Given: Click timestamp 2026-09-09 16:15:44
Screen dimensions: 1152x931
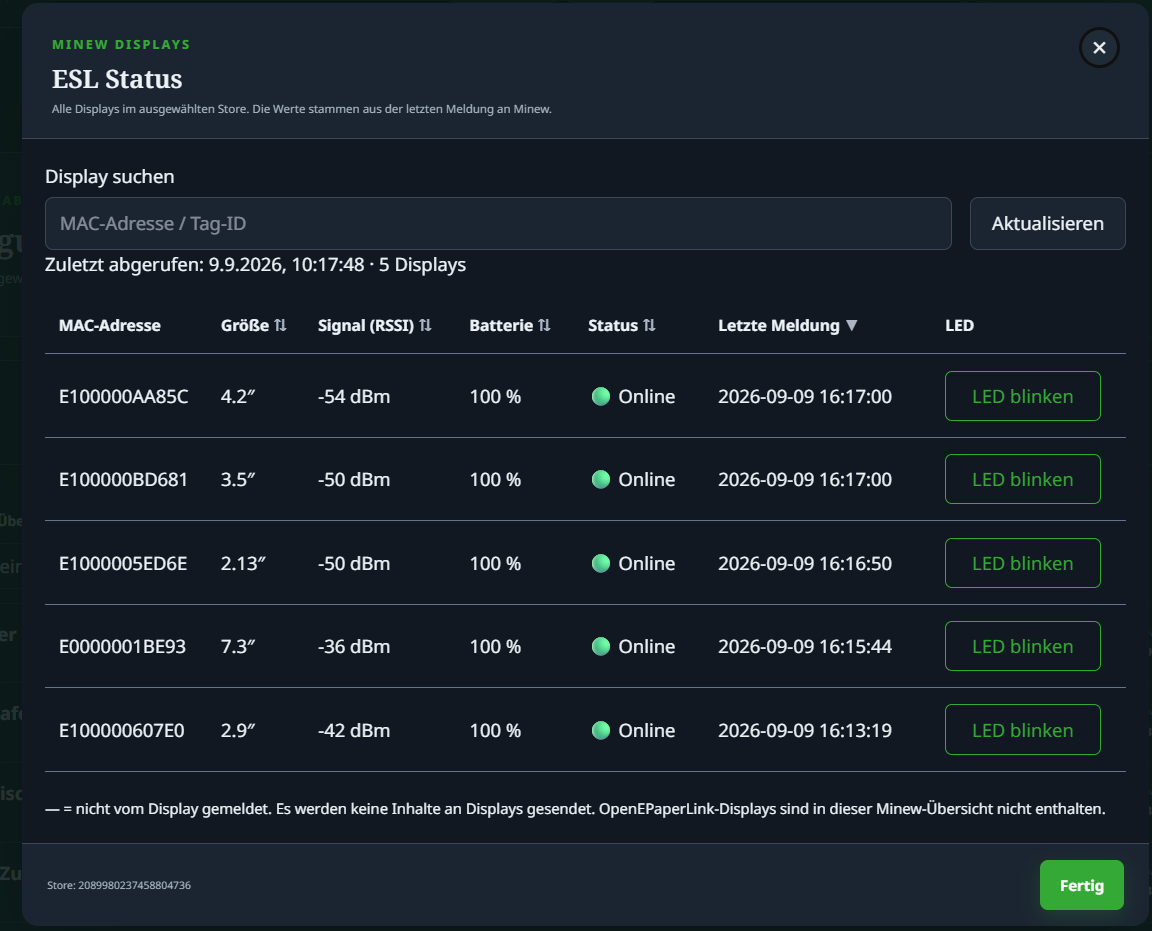Looking at the screenshot, I should click(804, 647).
